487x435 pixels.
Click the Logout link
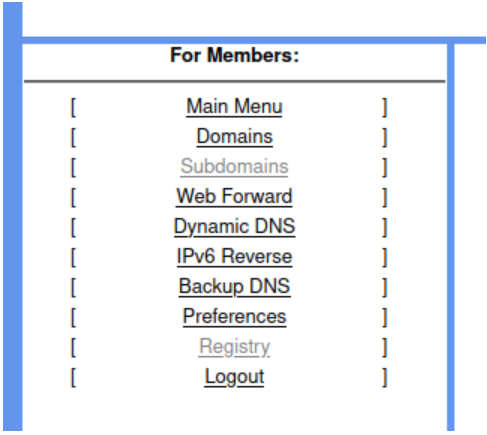[234, 377]
